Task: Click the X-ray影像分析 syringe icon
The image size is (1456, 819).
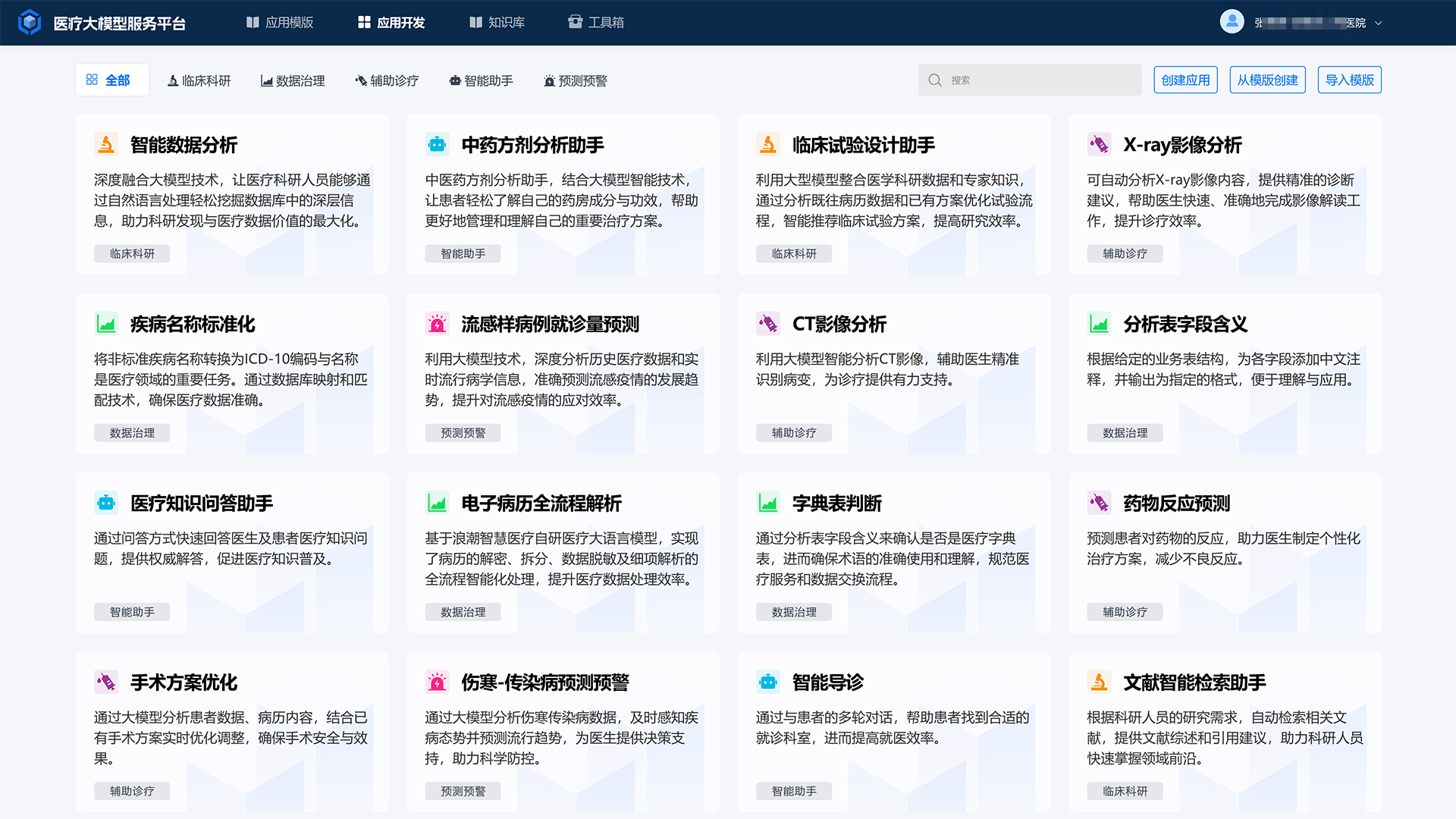Action: (x=1100, y=144)
